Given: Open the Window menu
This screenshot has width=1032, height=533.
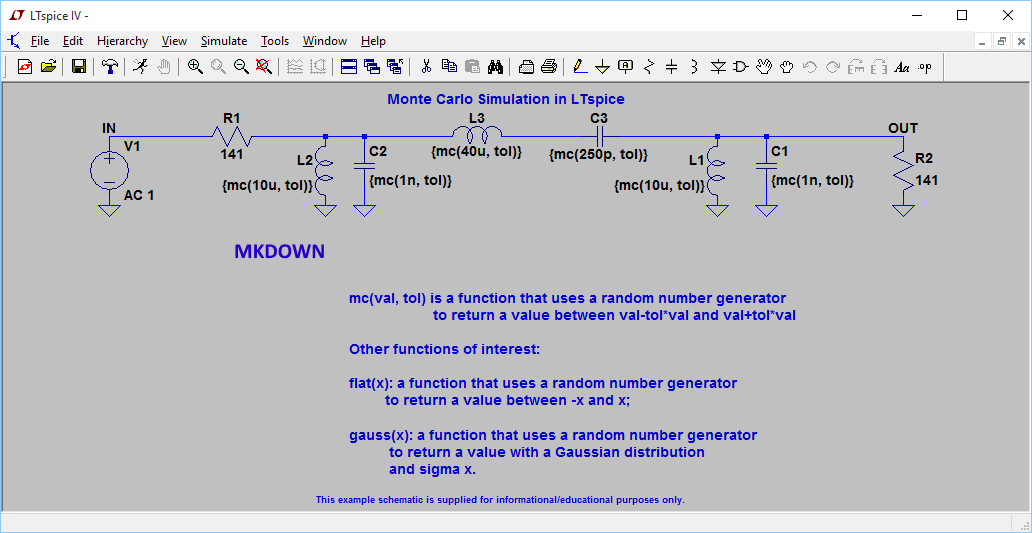Looking at the screenshot, I should [324, 41].
